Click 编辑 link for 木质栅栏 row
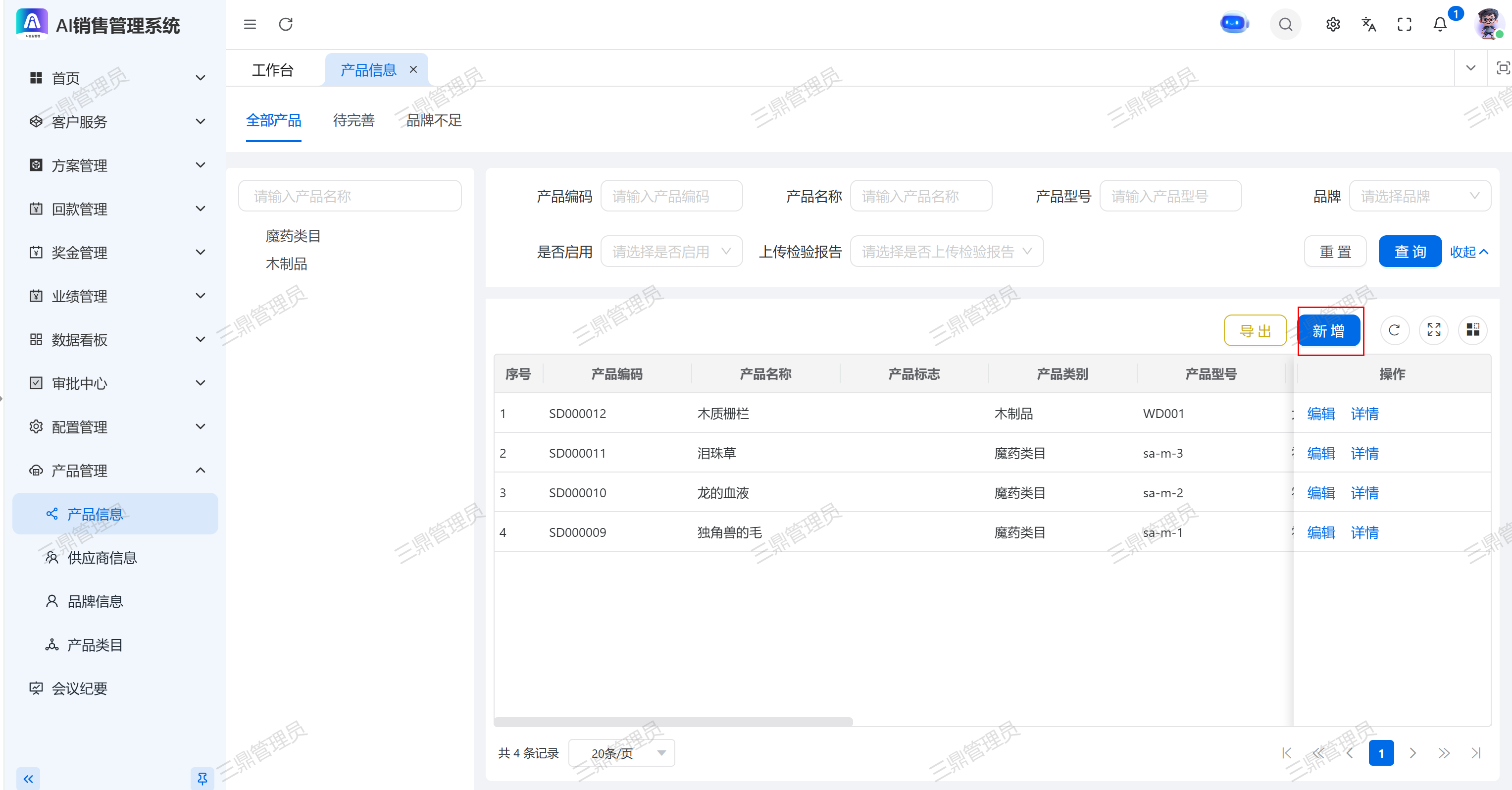 [x=1321, y=414]
